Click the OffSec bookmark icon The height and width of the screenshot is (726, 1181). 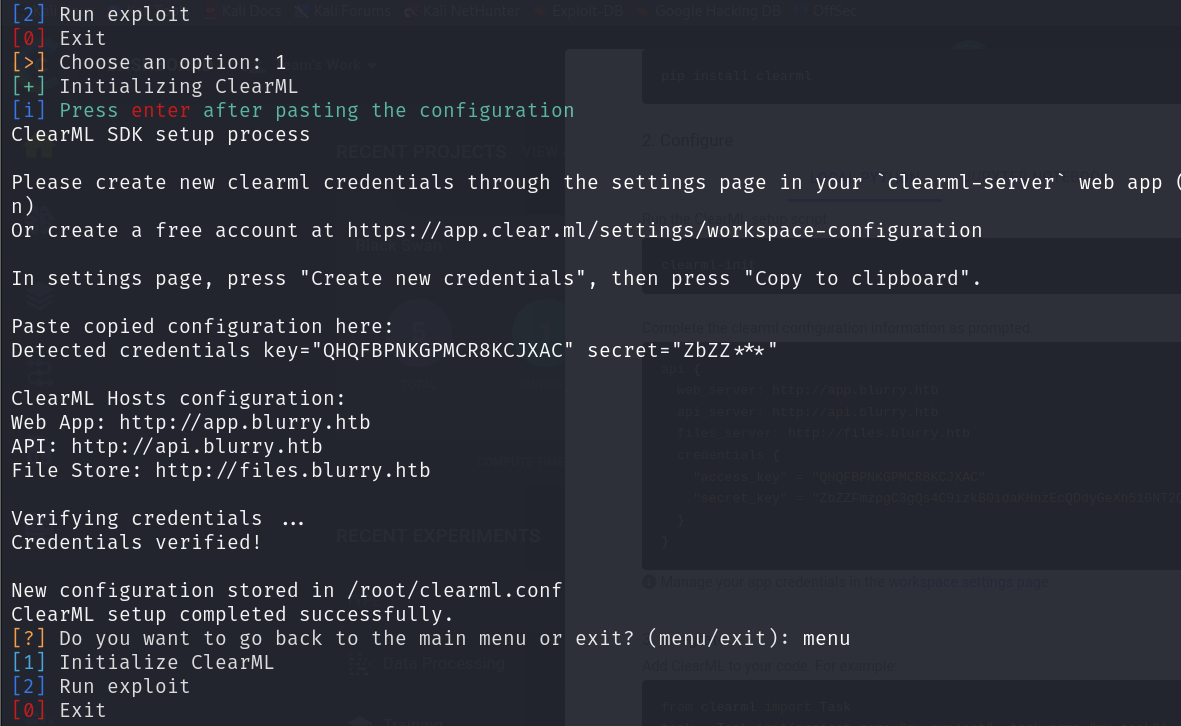801,11
